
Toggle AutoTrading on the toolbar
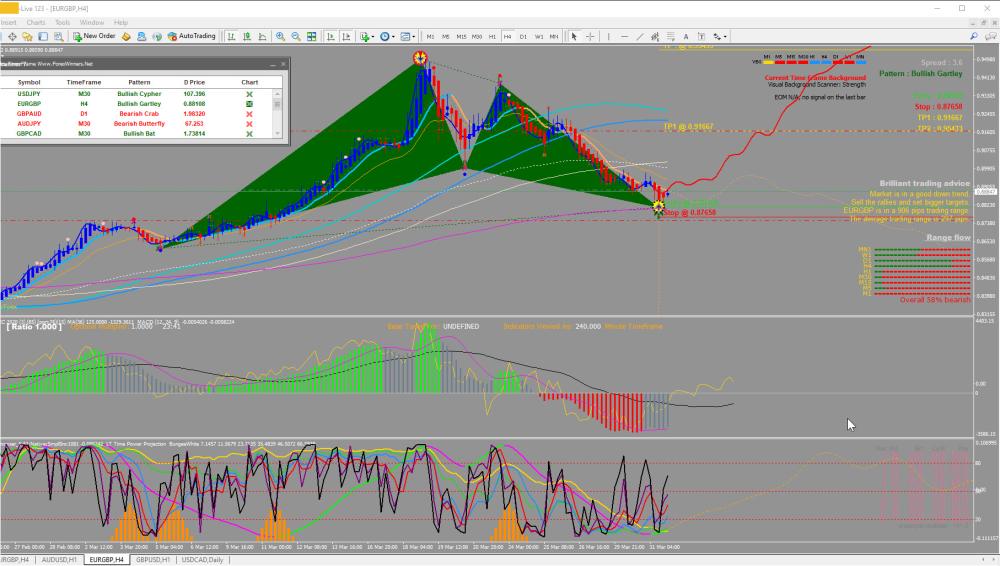pos(191,36)
